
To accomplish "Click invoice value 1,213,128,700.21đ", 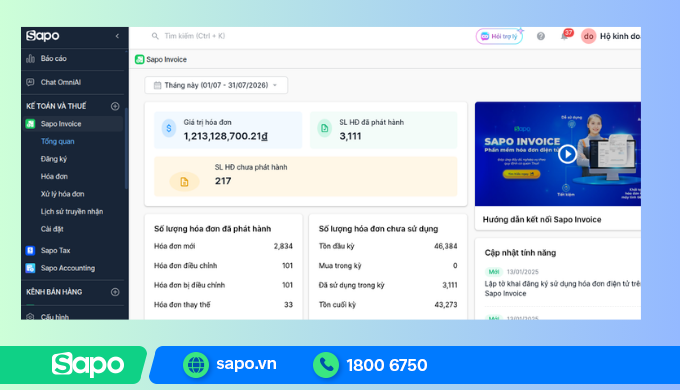I will point(225,136).
